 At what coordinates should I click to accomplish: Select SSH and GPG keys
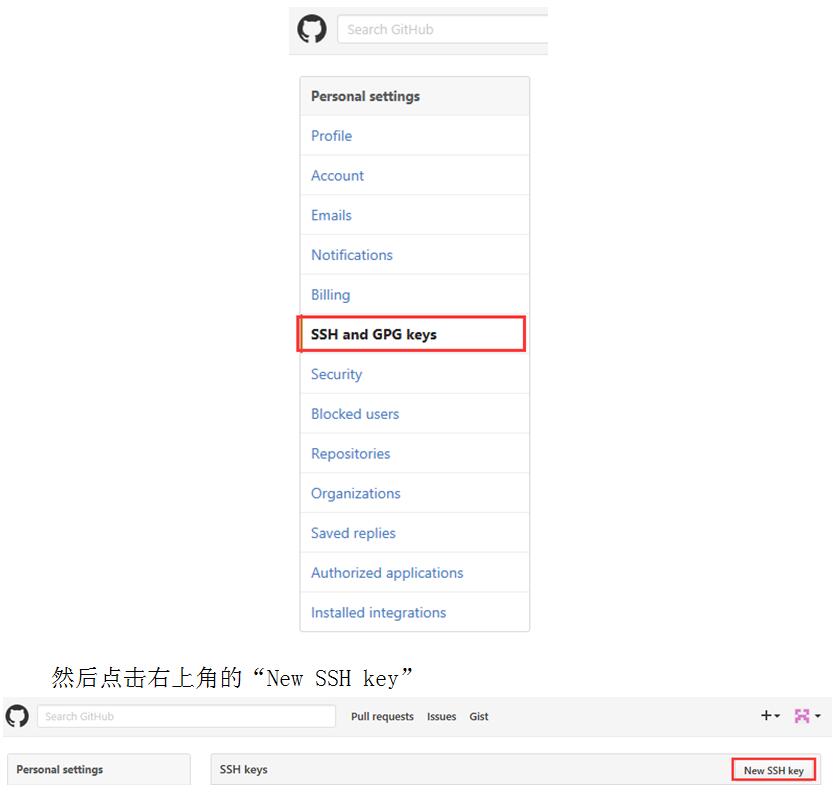(411, 334)
